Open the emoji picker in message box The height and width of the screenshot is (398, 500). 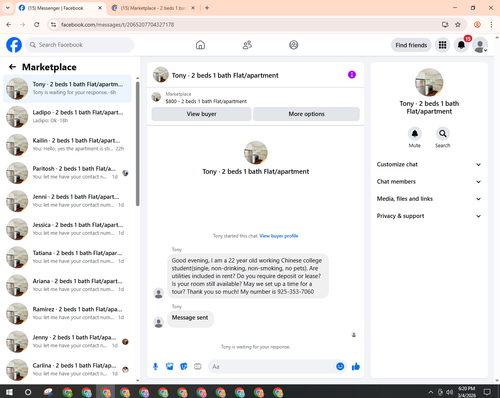click(x=340, y=367)
